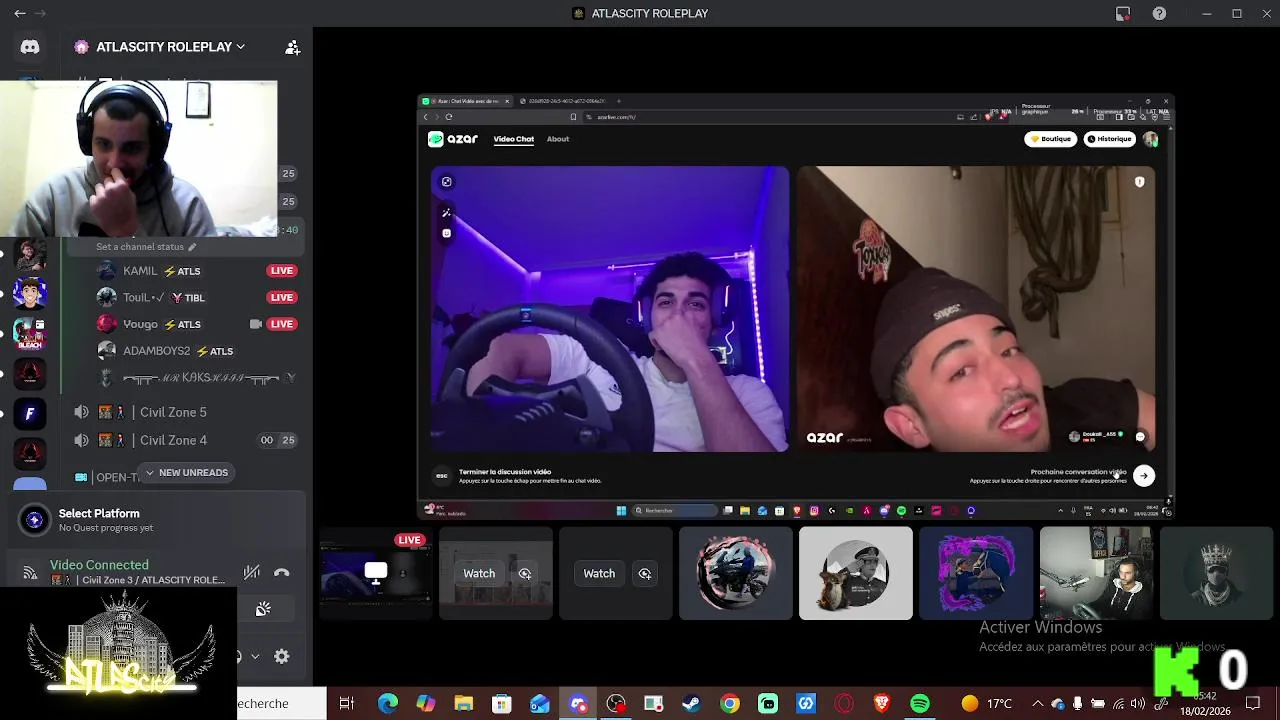Open Steam from the taskbar
The height and width of the screenshot is (720, 1280).
click(x=691, y=703)
